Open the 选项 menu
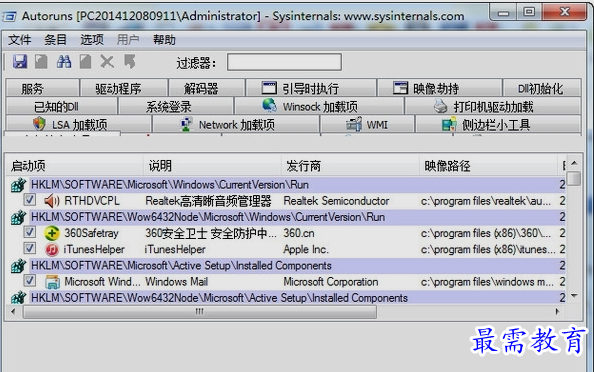 [x=92, y=40]
